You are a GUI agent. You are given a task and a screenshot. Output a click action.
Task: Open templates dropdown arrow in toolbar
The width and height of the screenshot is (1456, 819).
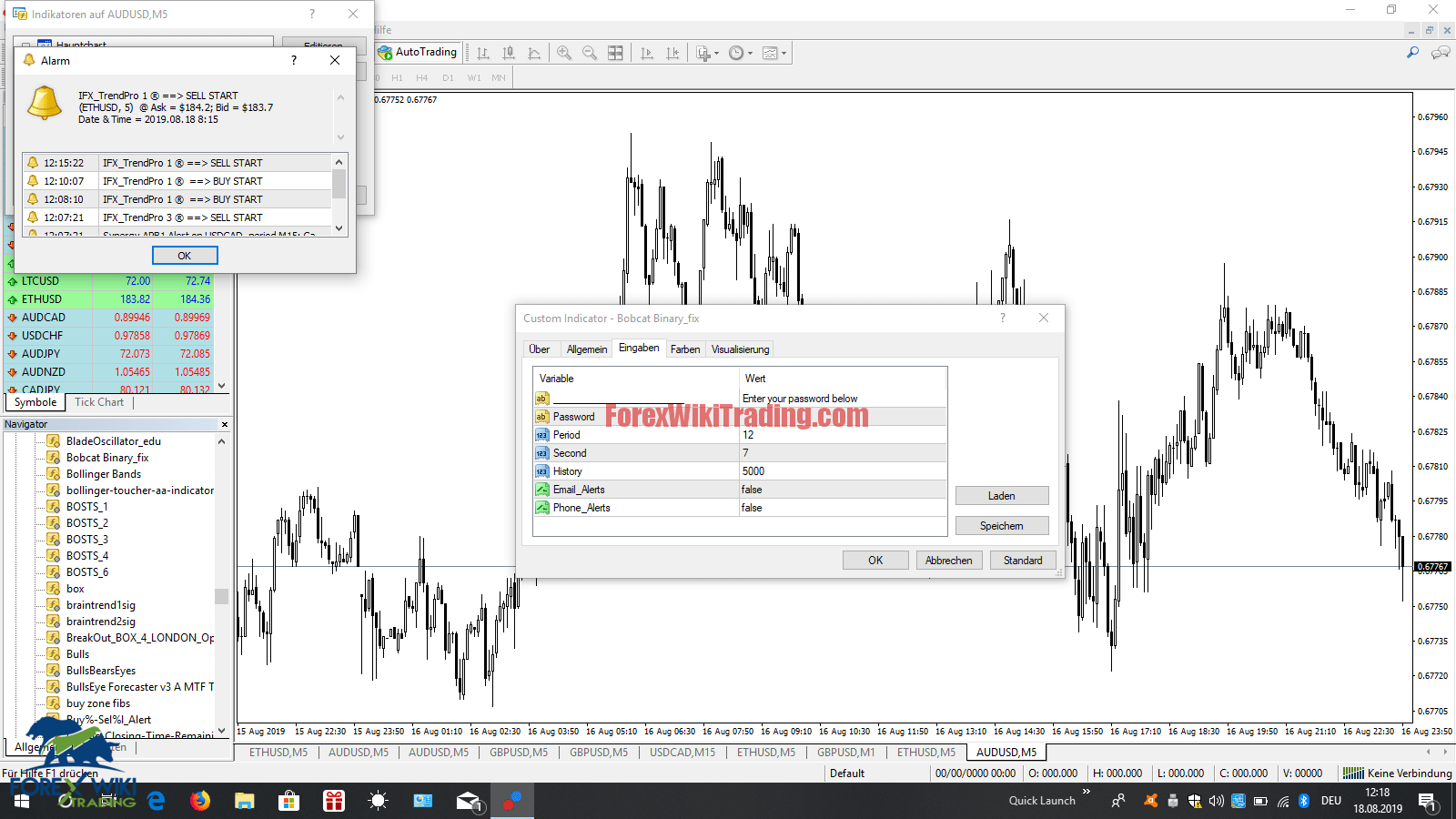[x=784, y=53]
